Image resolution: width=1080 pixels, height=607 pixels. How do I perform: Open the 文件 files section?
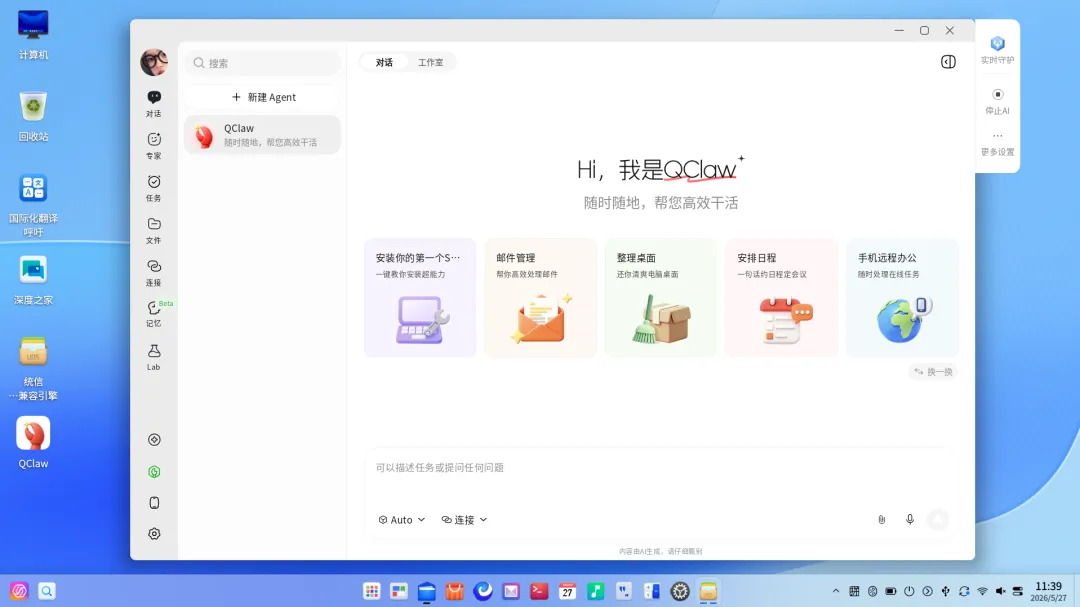(154, 230)
